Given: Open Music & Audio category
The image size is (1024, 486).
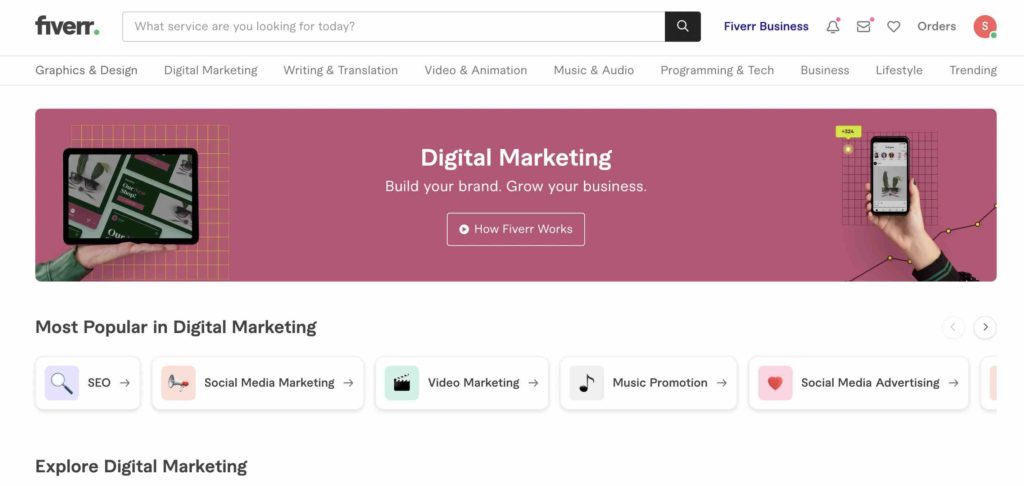Looking at the screenshot, I should (x=594, y=70).
